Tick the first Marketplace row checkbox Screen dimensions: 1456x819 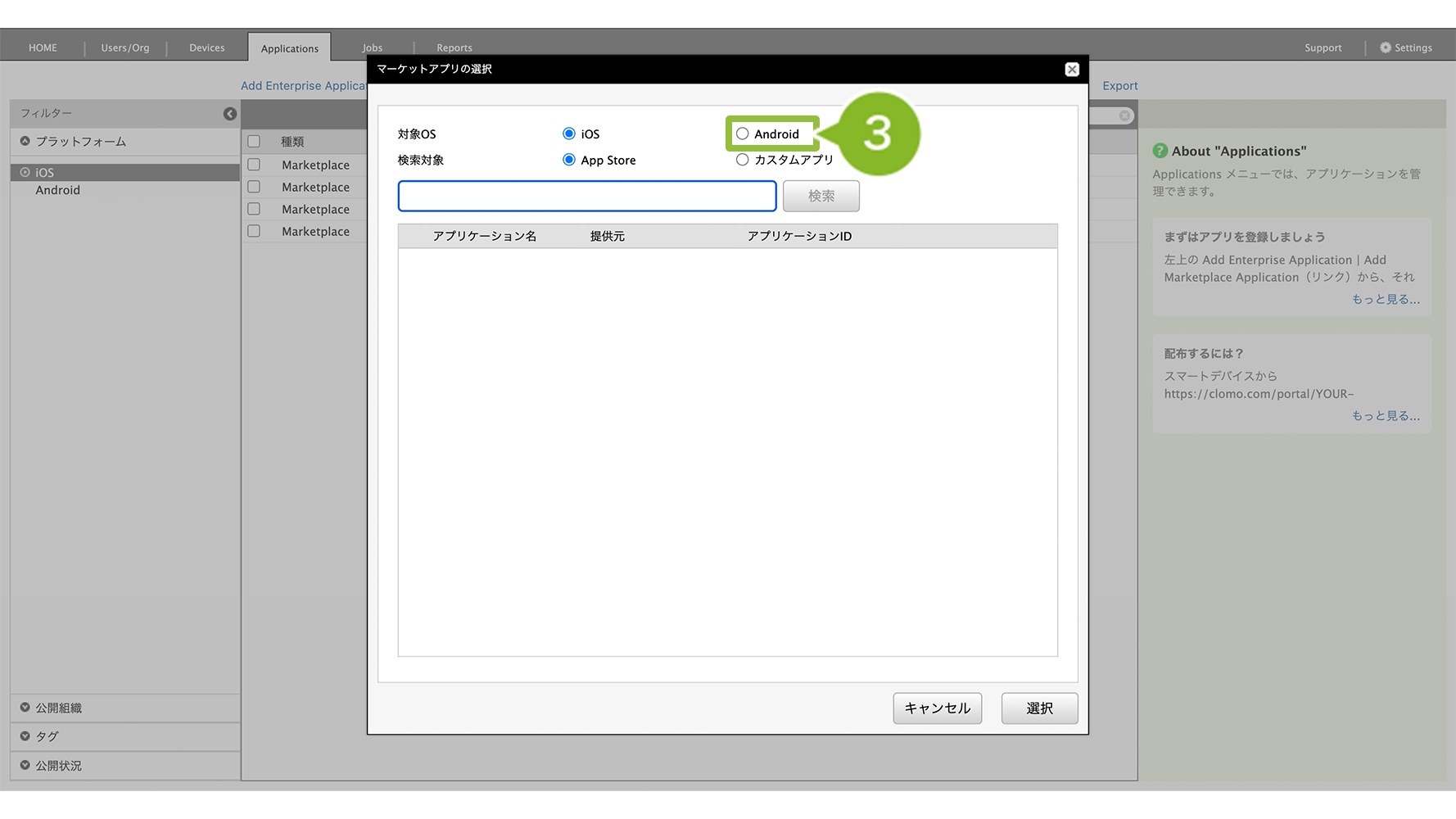pyautogui.click(x=254, y=165)
